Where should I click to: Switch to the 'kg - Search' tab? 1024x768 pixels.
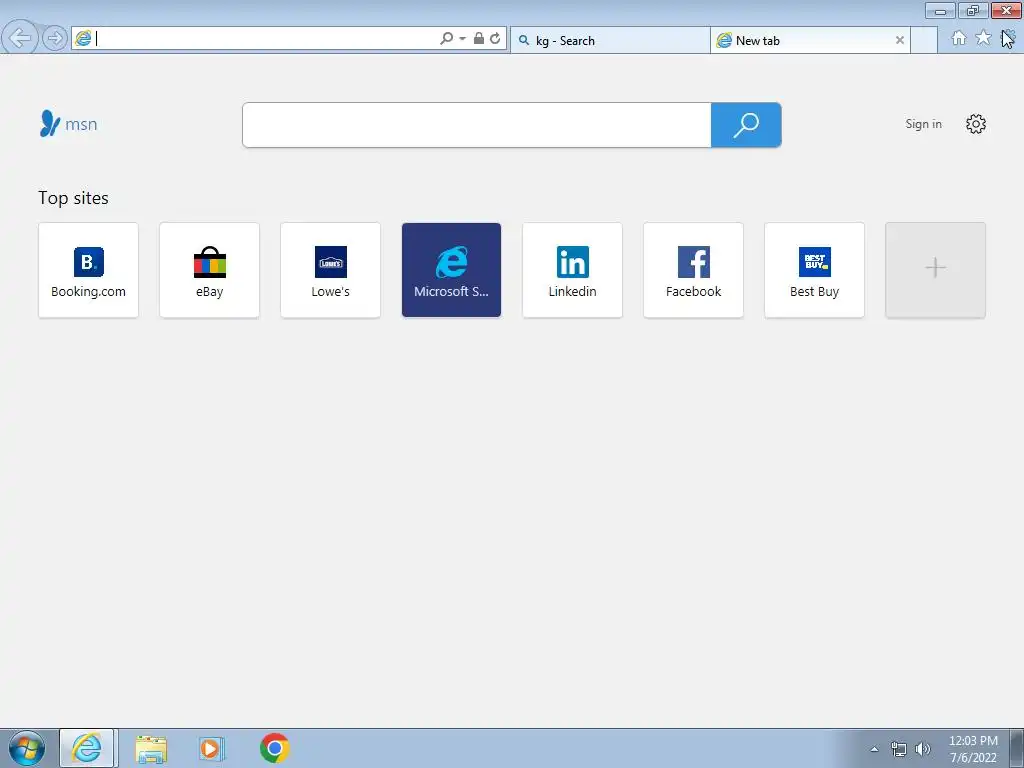[x=610, y=40]
